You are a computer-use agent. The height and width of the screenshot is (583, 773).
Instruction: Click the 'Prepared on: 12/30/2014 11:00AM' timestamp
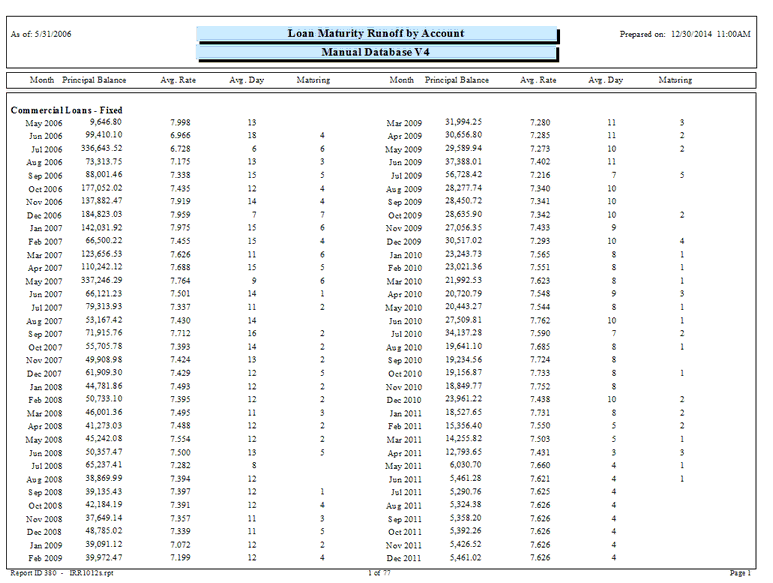685,34
